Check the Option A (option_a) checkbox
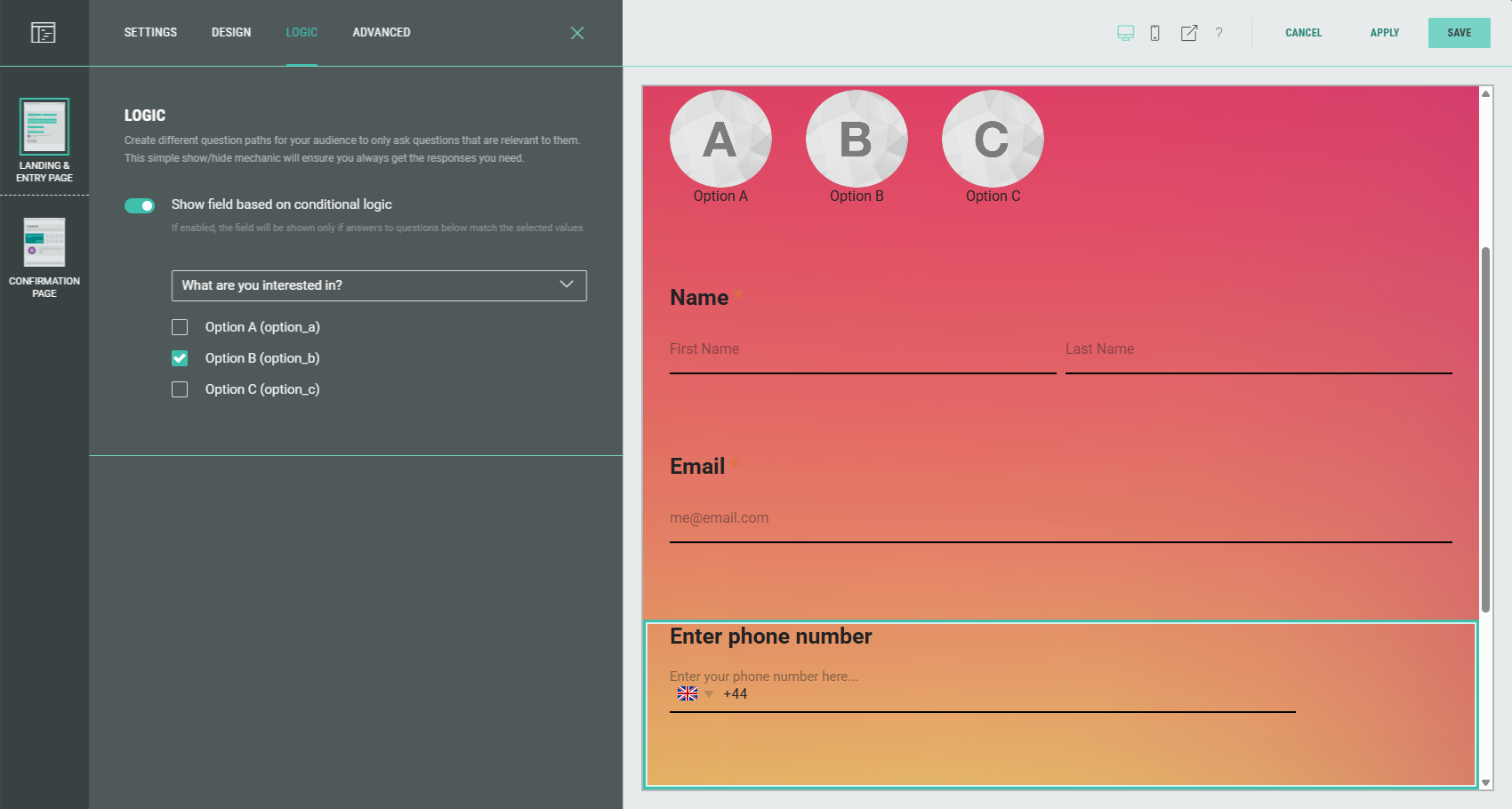 coord(180,327)
